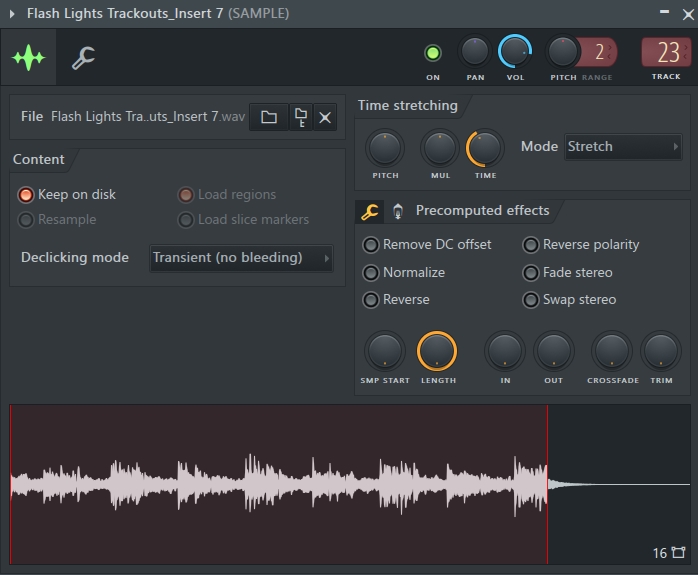Click the LENGTH knob
Image resolution: width=698 pixels, height=575 pixels.
tap(437, 351)
